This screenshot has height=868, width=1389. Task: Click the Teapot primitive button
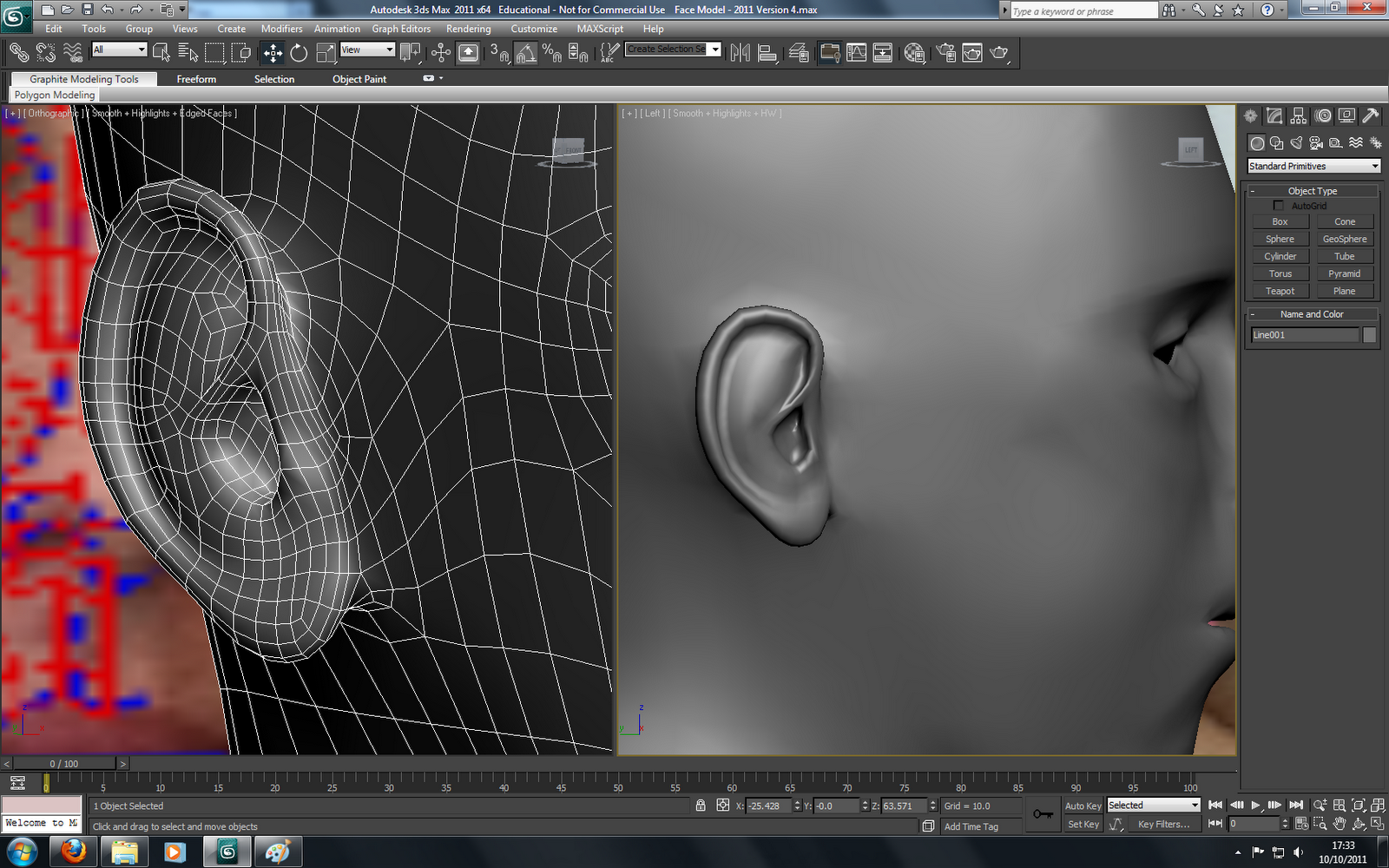[x=1280, y=291]
